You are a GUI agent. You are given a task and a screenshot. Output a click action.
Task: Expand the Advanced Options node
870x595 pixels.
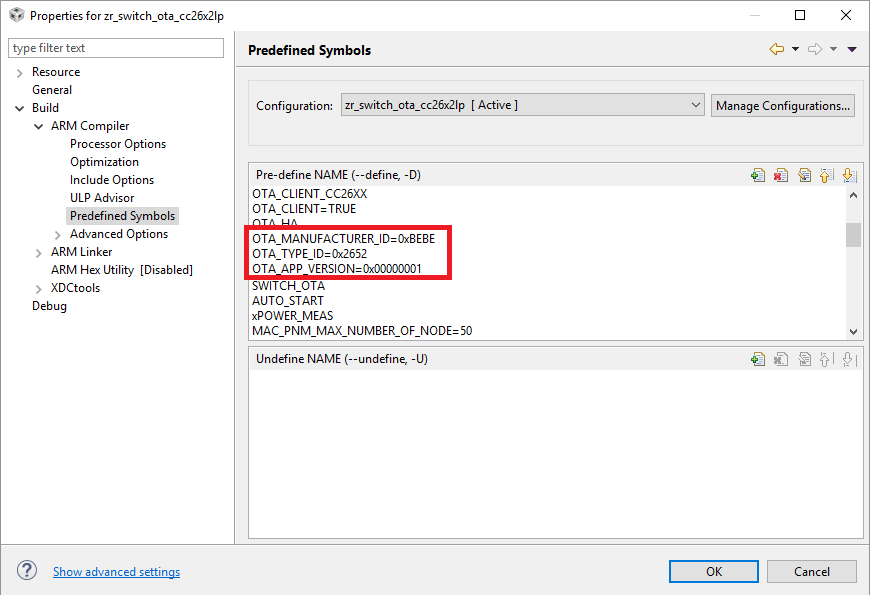58,234
